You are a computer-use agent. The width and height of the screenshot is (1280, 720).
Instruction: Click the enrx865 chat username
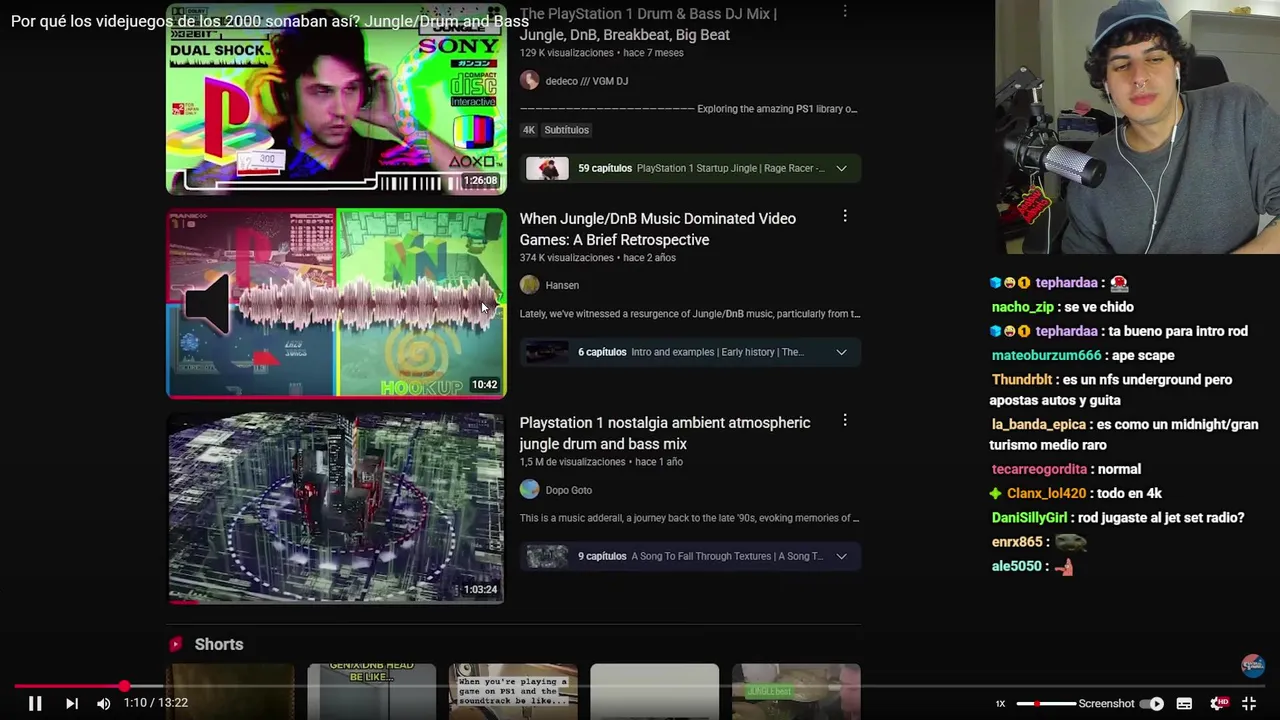click(x=1017, y=542)
